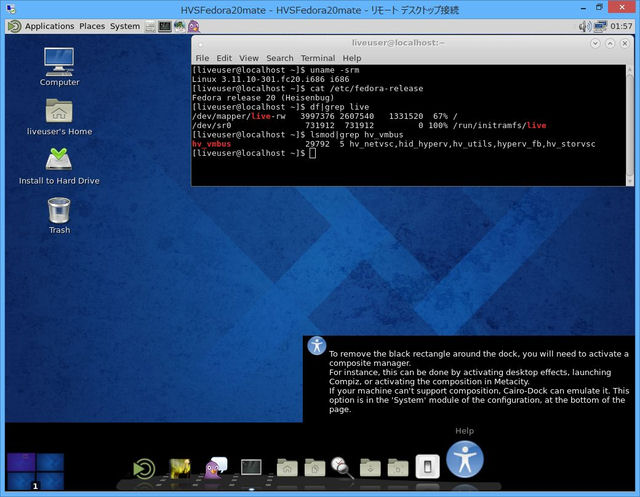640x497 pixels.
Task: Open the System menu in top panel
Action: pyautogui.click(x=125, y=26)
